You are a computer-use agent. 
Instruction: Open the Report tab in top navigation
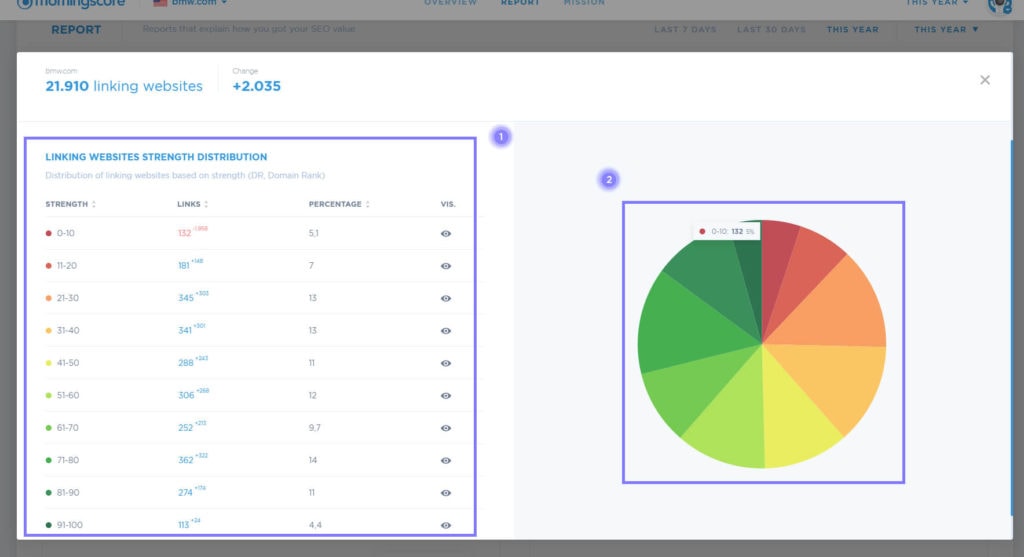click(x=520, y=3)
